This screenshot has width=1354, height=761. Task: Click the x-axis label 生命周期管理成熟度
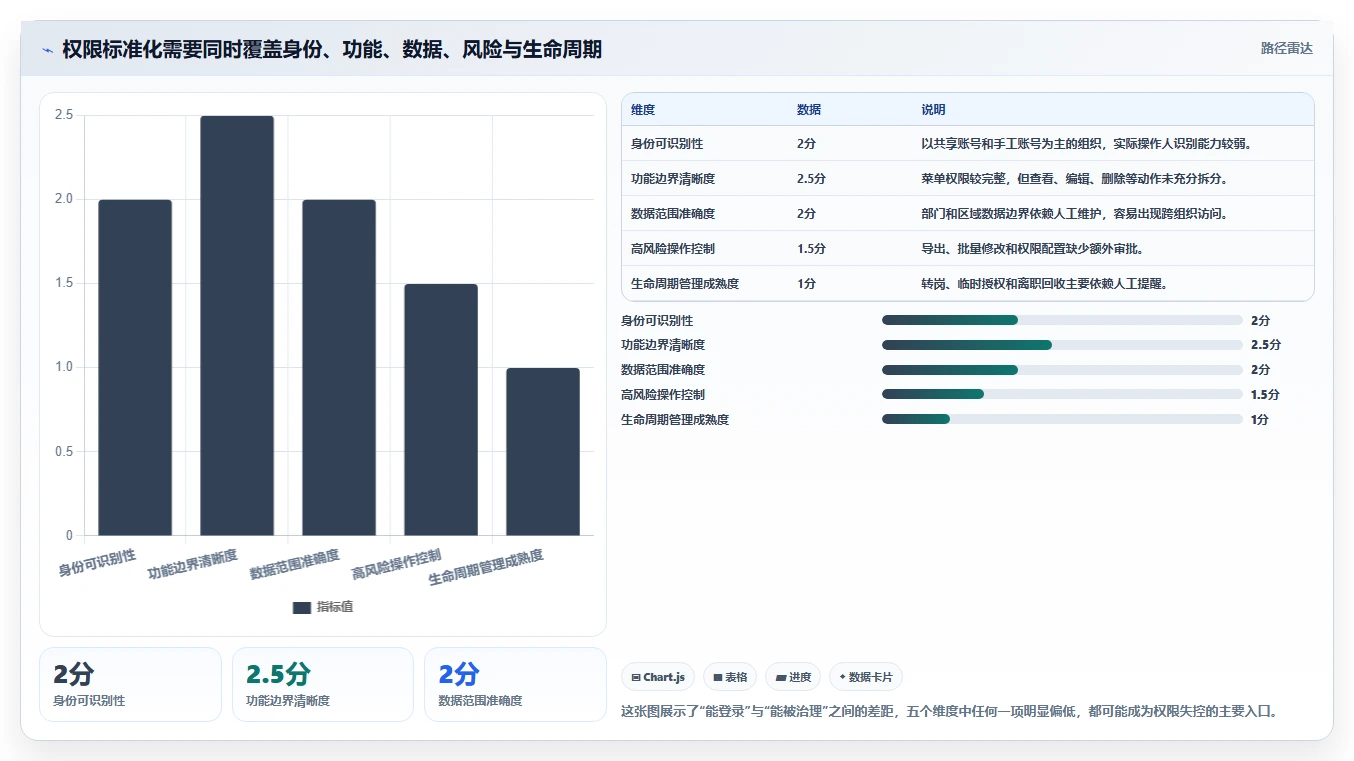click(486, 567)
